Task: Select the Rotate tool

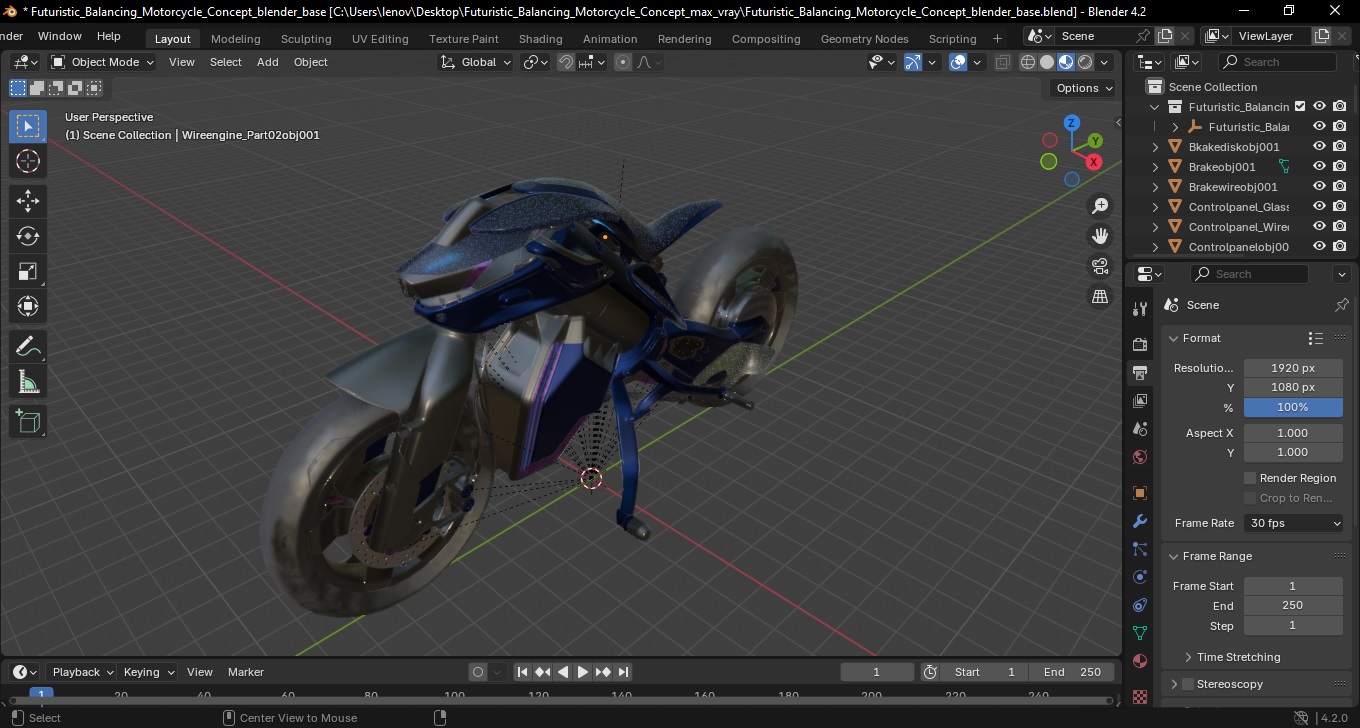Action: point(28,236)
